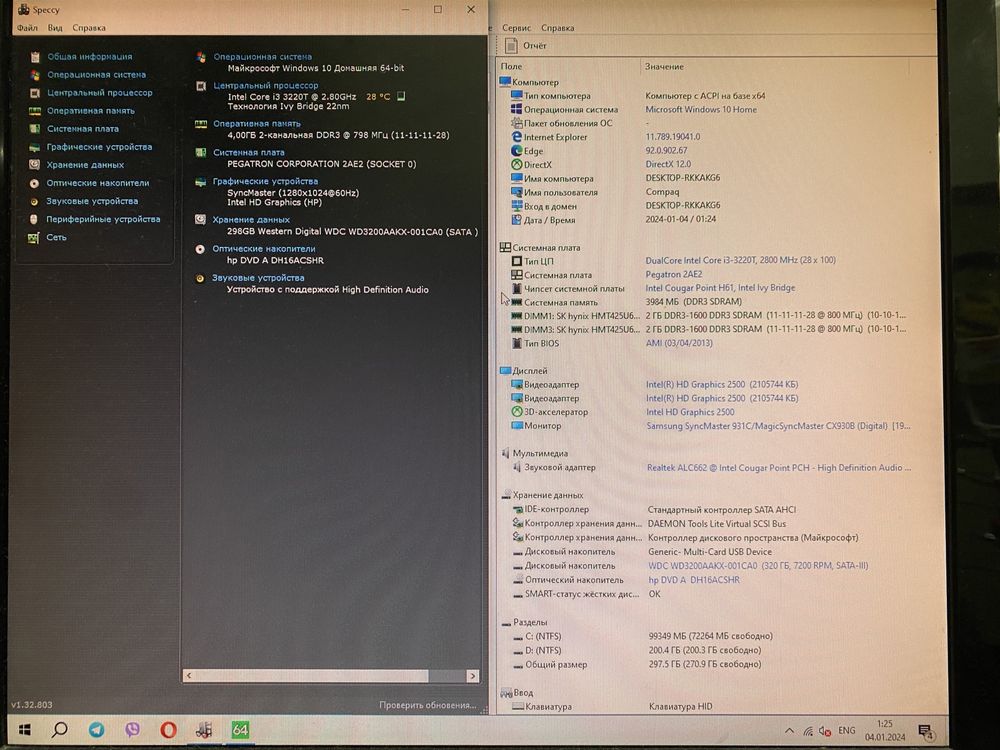
Task: Open Центральный процессор heading in Speccy summary
Action: tap(266, 85)
